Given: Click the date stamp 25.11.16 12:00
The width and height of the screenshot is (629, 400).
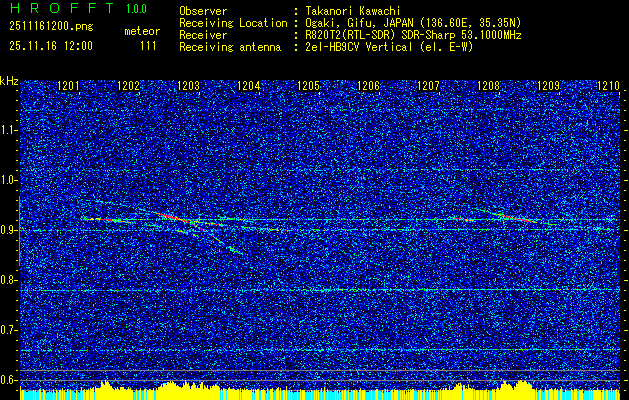Looking at the screenshot, I should tap(51, 46).
